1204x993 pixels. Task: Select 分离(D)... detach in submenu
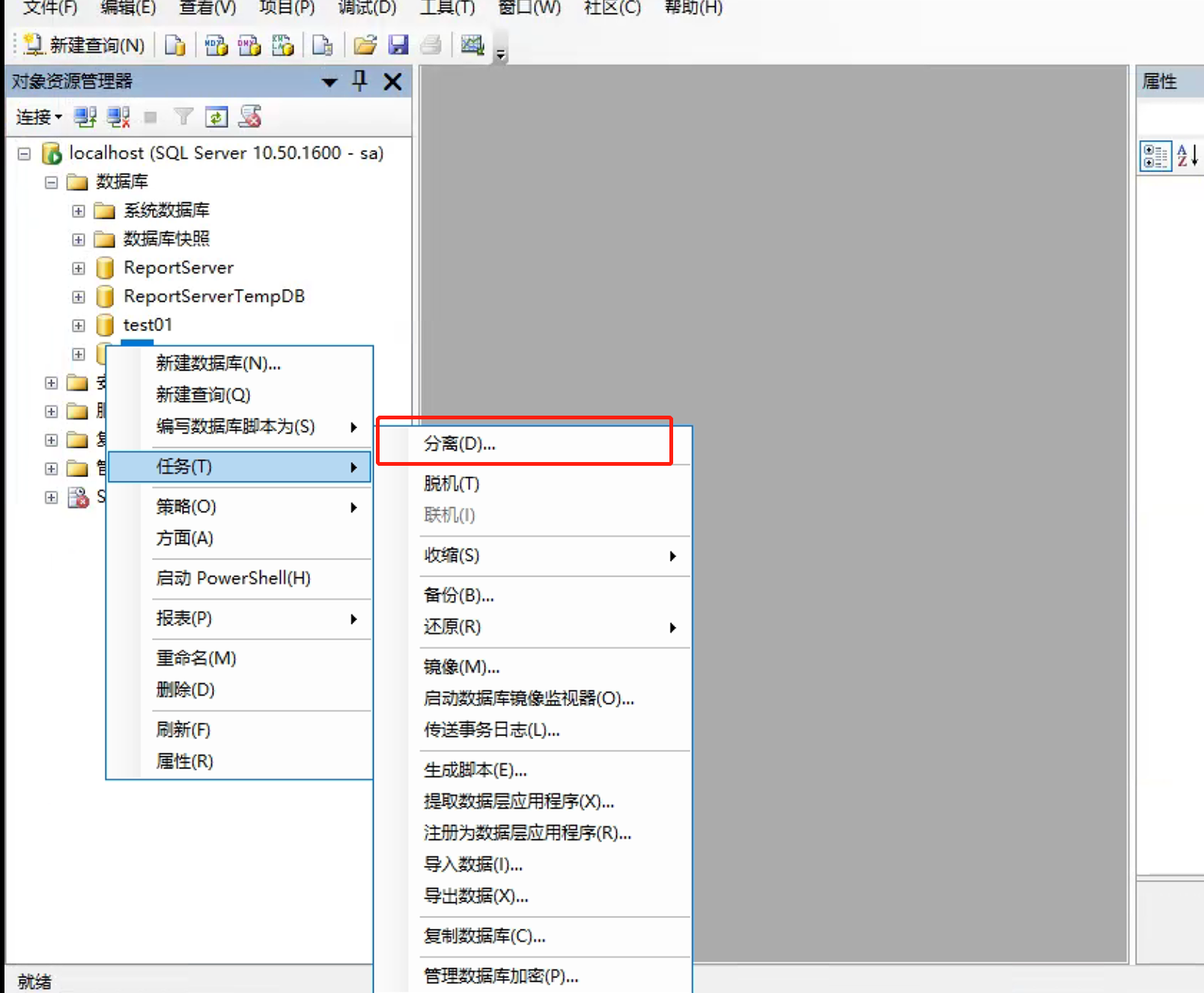pyautogui.click(x=533, y=443)
